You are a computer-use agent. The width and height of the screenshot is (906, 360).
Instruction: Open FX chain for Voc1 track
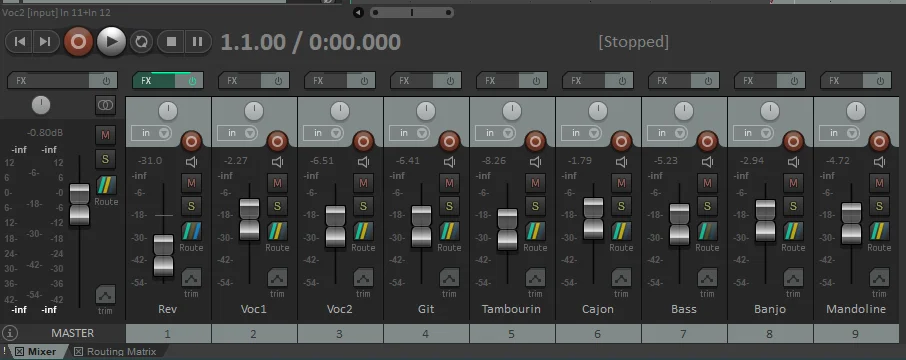(x=240, y=81)
